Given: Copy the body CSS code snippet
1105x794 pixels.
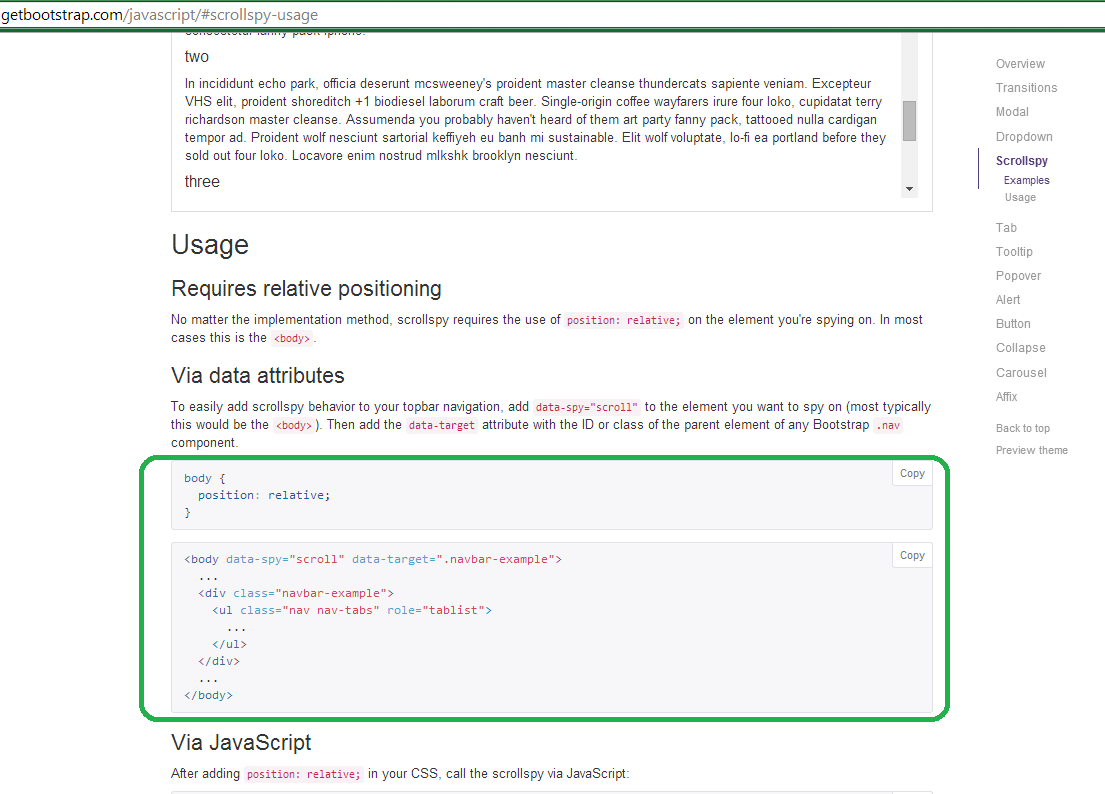Looking at the screenshot, I should 911,473.
